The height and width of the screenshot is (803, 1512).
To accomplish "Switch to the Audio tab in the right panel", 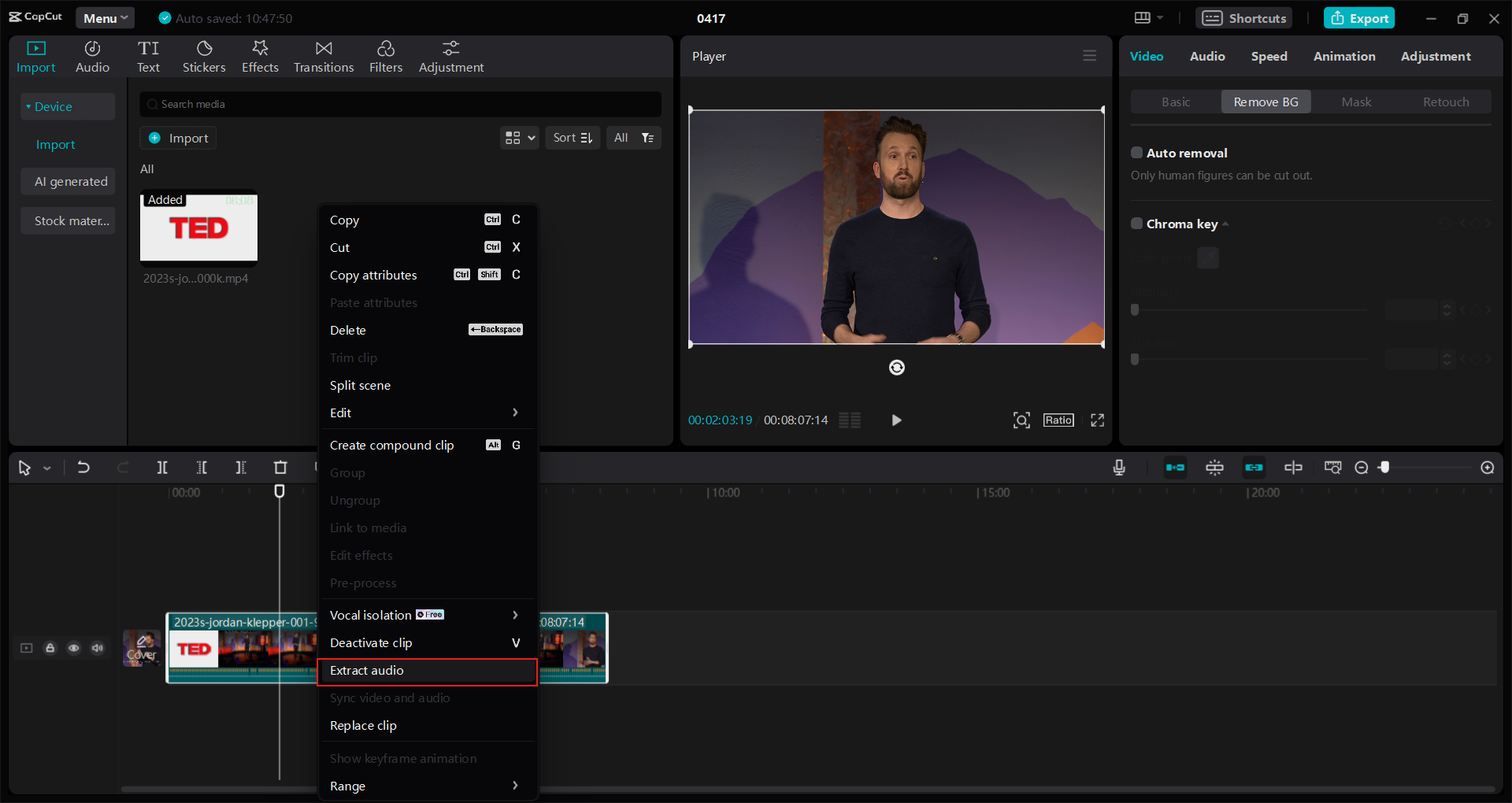I will [1207, 56].
